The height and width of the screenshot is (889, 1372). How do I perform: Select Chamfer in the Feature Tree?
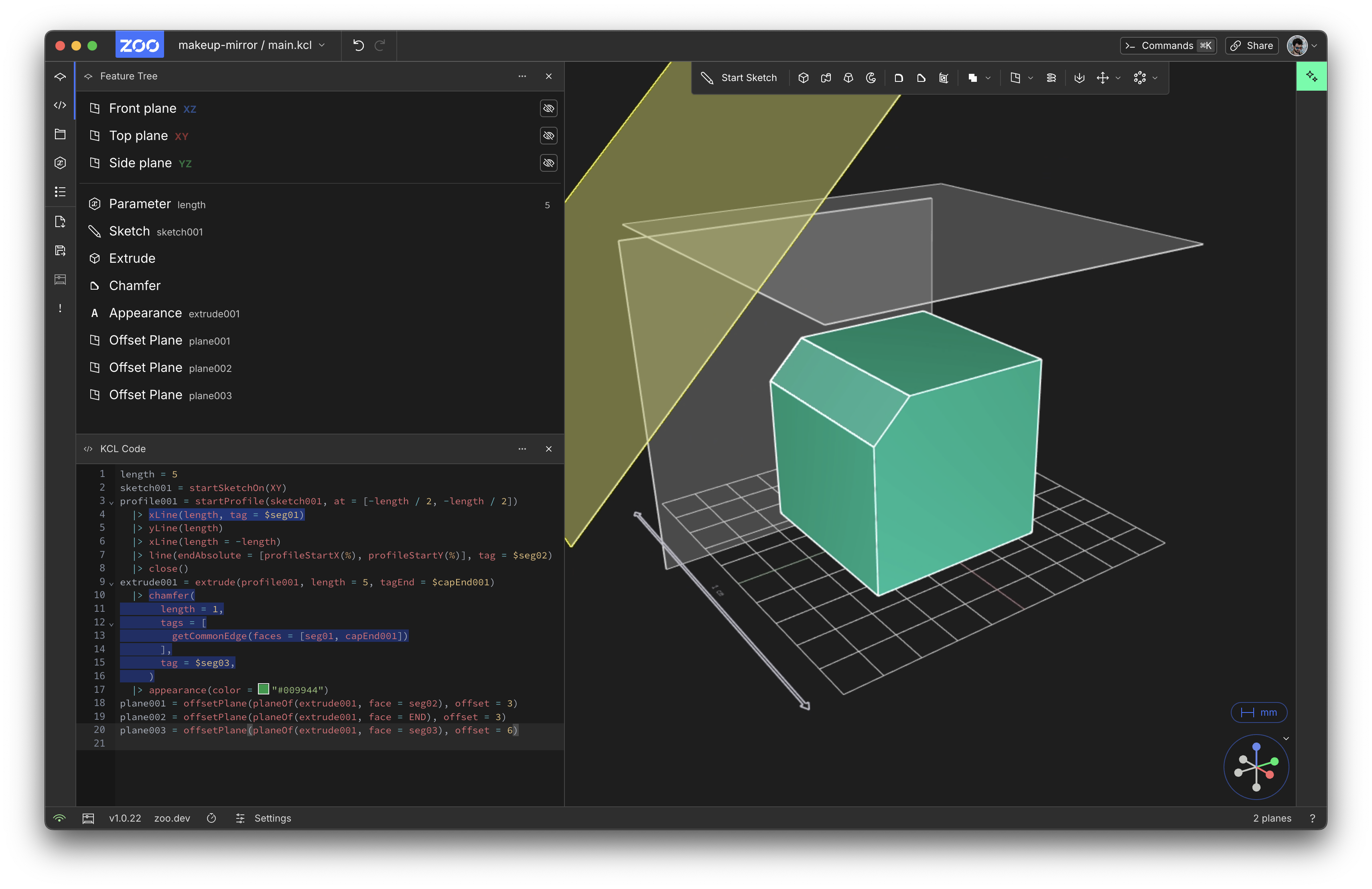[x=135, y=286]
